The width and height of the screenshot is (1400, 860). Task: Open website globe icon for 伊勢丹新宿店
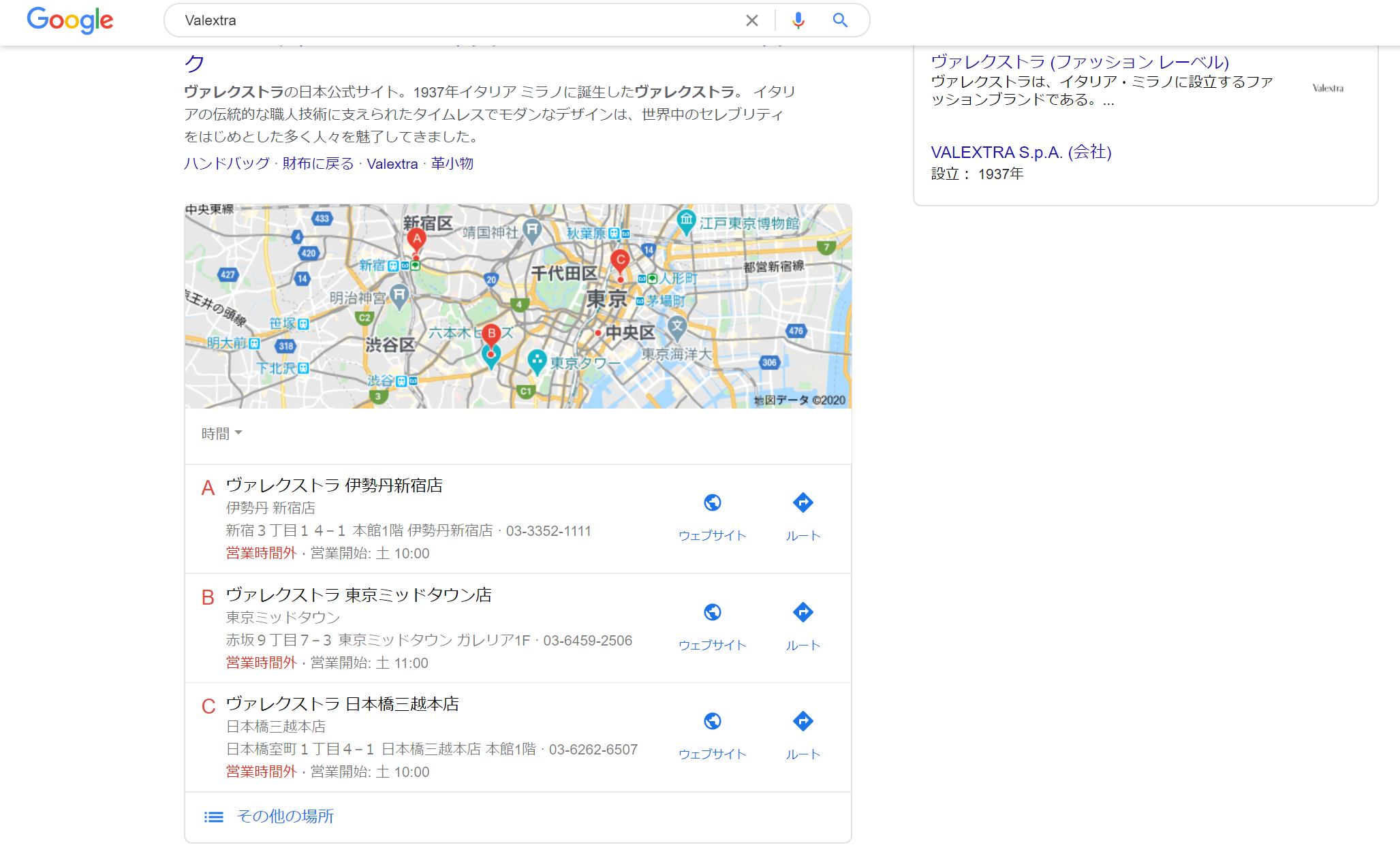click(x=712, y=503)
